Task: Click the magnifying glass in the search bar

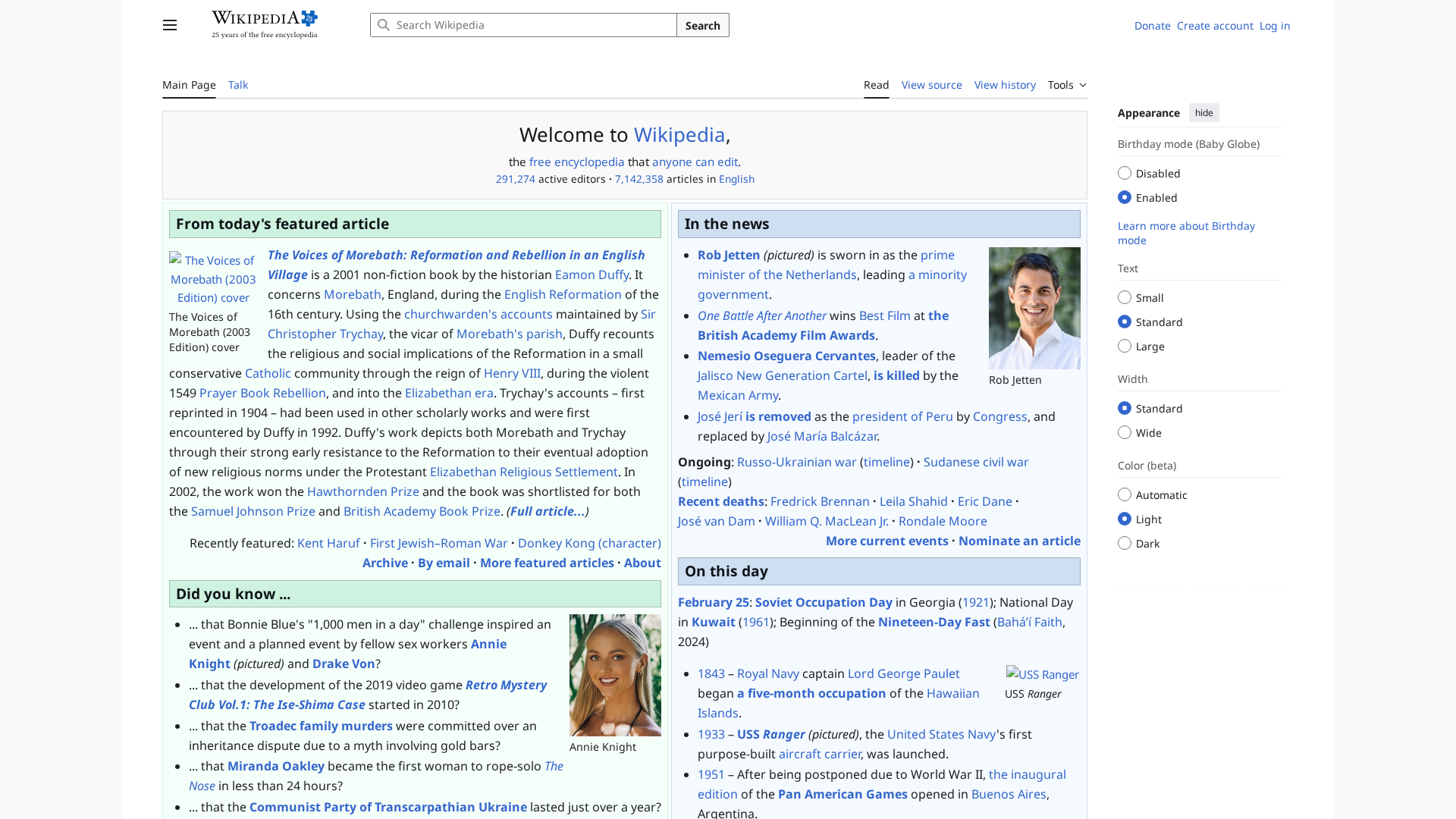Action: 385,25
